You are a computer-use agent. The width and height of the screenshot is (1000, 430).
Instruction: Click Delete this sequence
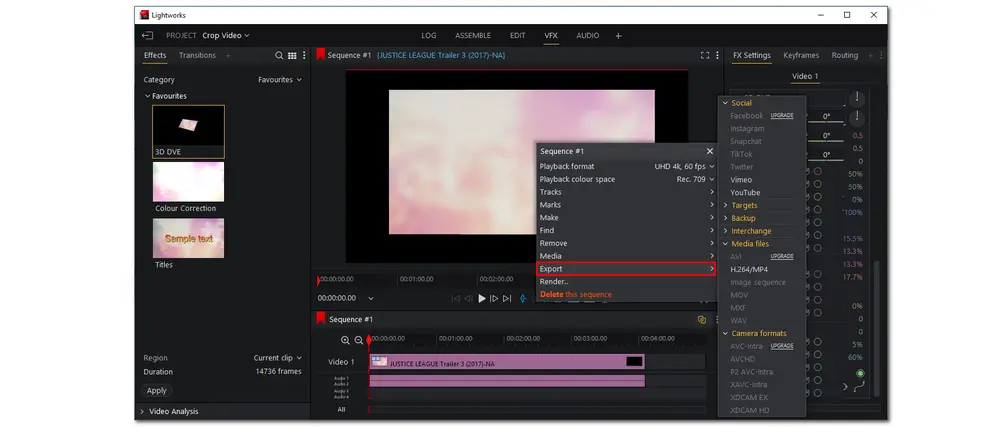point(575,295)
